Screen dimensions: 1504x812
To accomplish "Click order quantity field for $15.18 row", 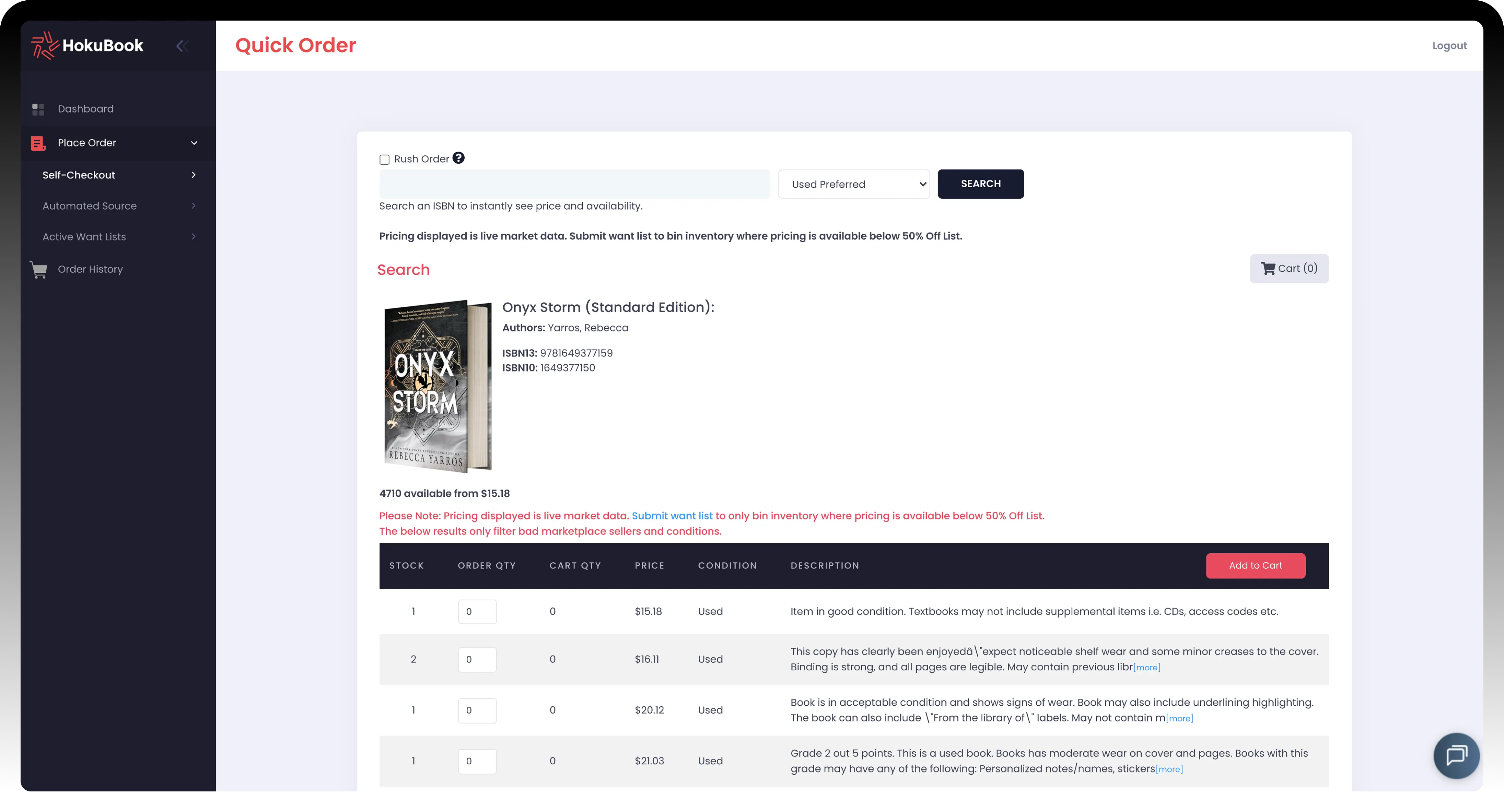I will (477, 612).
